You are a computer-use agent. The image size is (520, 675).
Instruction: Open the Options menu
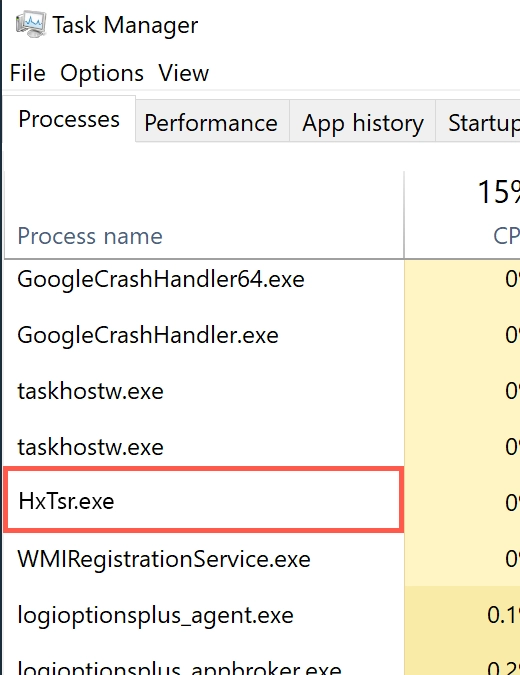(102, 73)
